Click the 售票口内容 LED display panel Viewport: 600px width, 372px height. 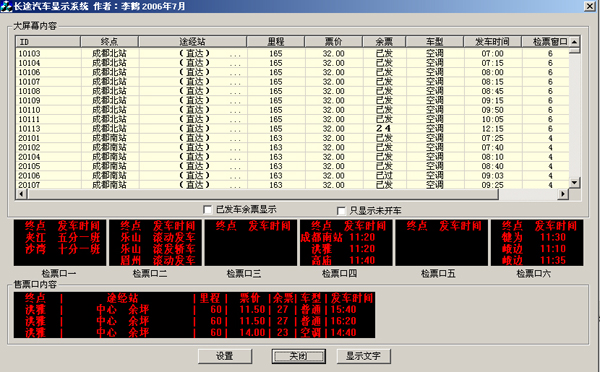(x=194, y=315)
